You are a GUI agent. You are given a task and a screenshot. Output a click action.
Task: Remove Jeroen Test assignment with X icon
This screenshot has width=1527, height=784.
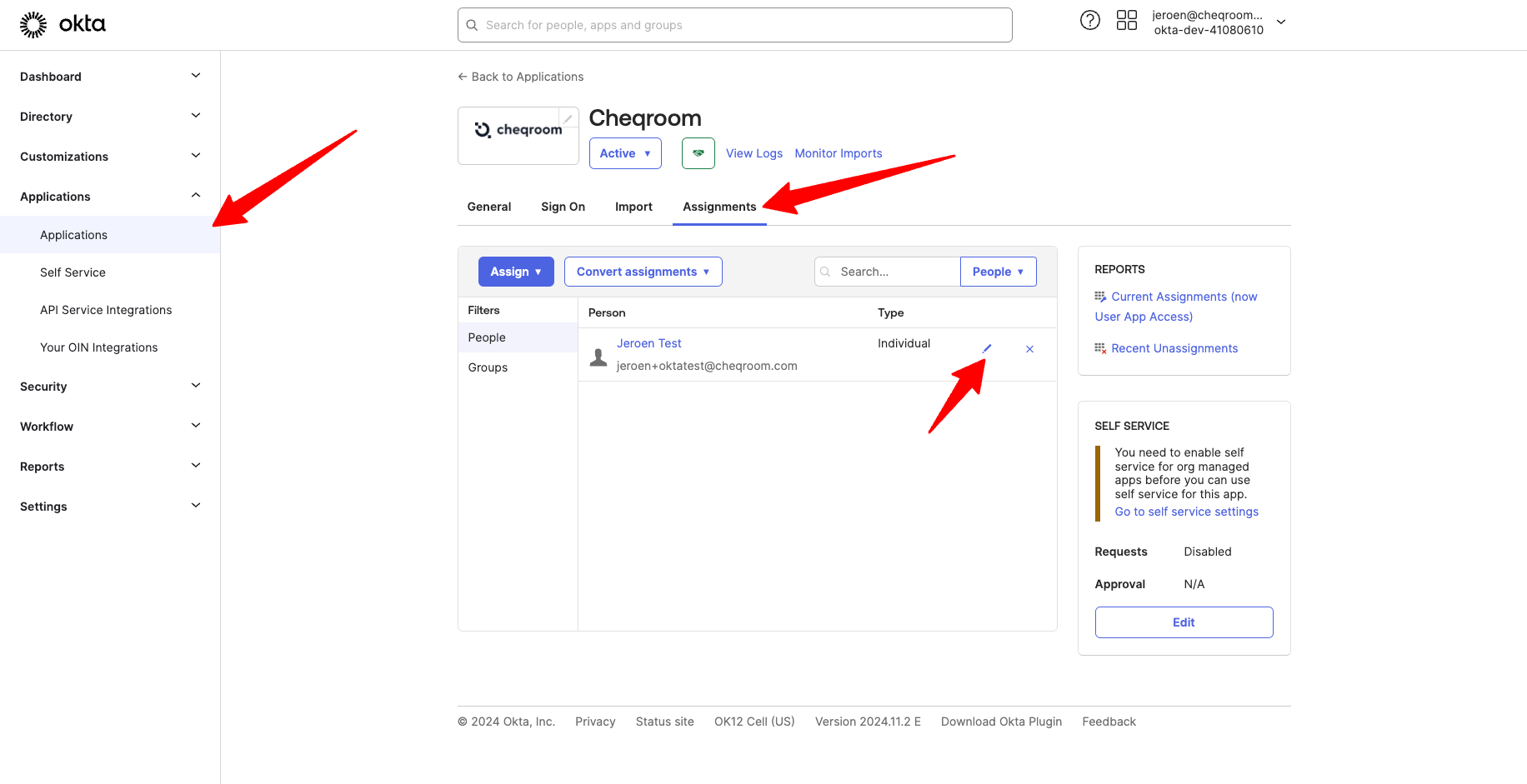coord(1029,349)
